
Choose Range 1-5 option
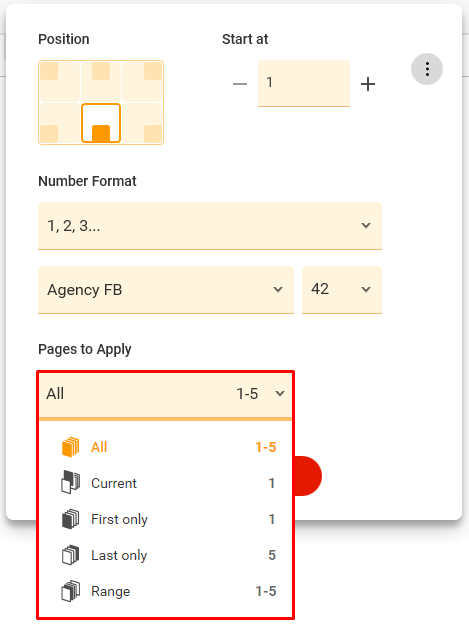(165, 591)
